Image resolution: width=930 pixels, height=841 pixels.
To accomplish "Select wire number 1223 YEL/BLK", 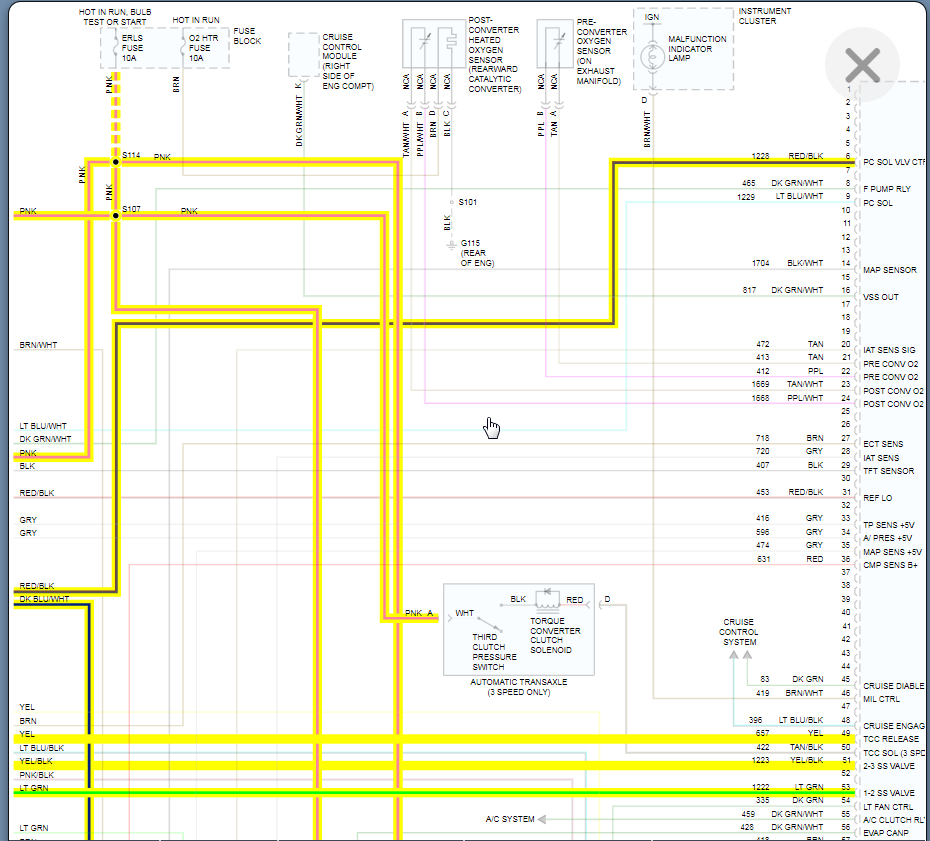I will (787, 760).
